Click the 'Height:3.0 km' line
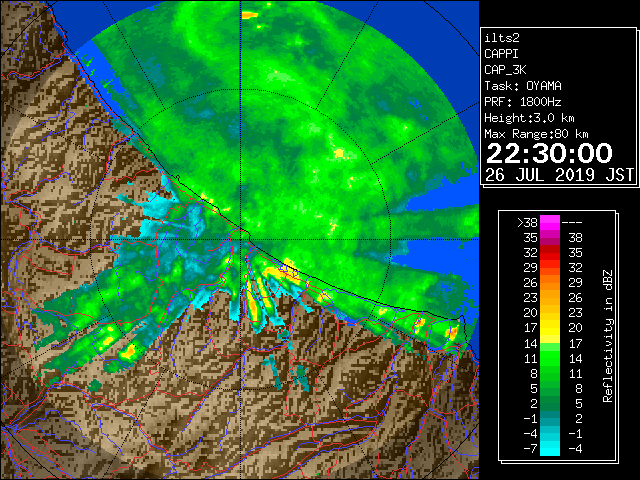 (x=529, y=118)
